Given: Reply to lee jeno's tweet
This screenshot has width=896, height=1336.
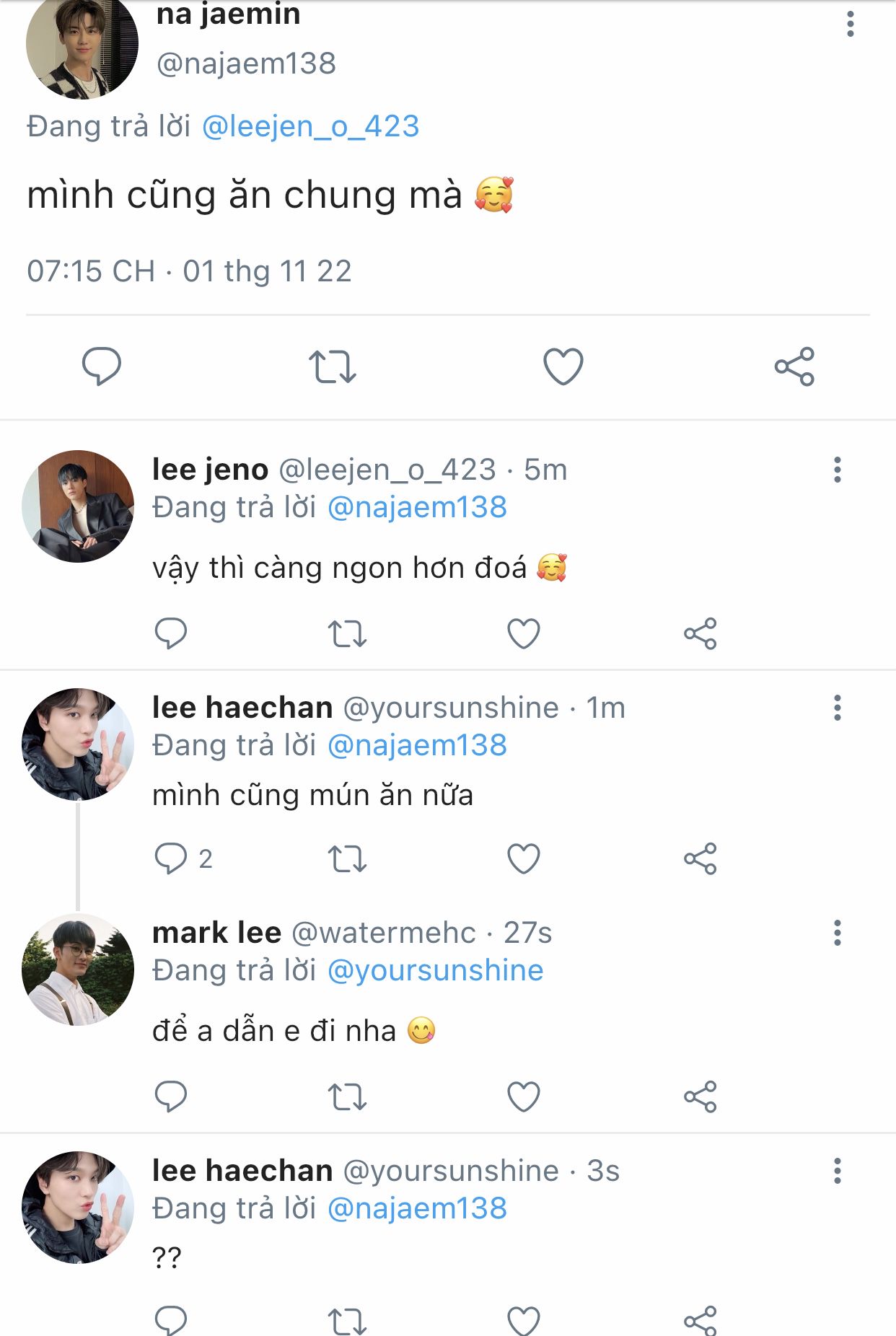Looking at the screenshot, I should tap(171, 634).
